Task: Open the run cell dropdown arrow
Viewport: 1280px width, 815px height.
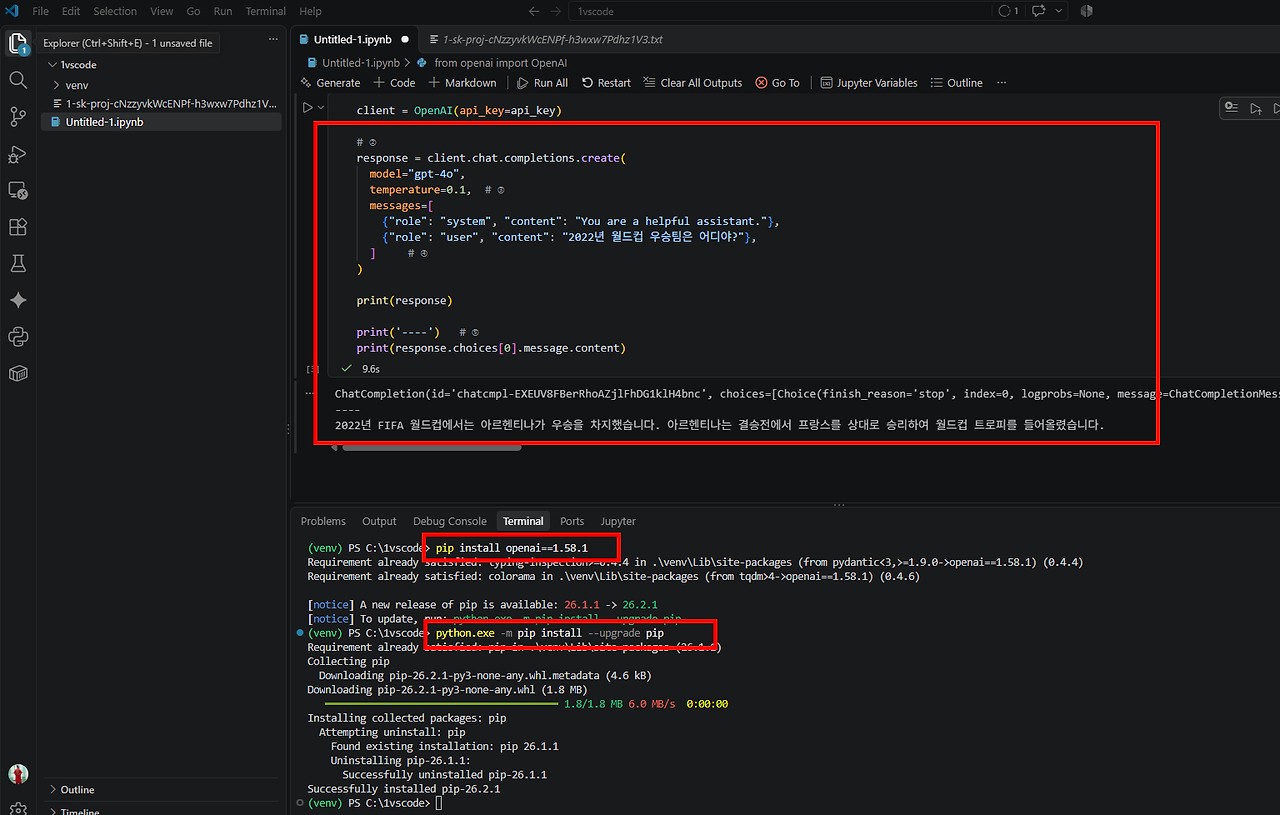Action: 321,108
